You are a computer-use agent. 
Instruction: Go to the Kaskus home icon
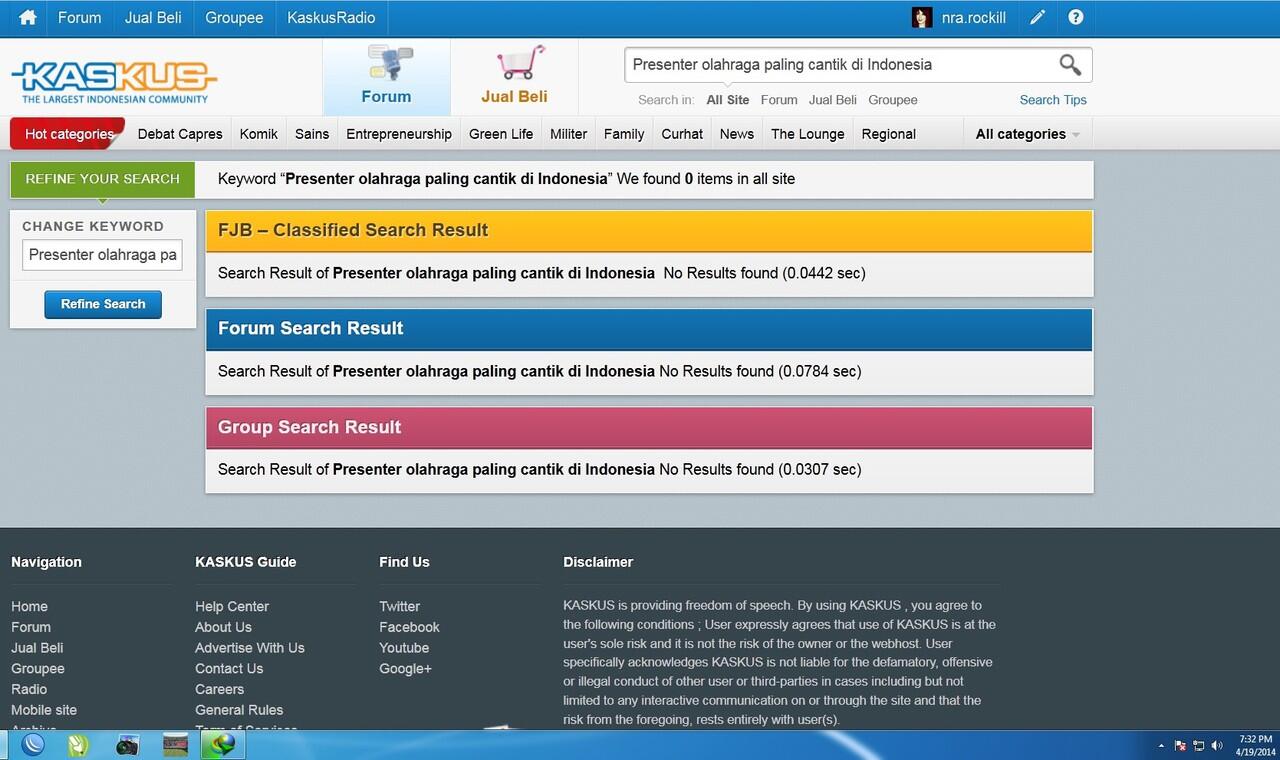(x=28, y=18)
